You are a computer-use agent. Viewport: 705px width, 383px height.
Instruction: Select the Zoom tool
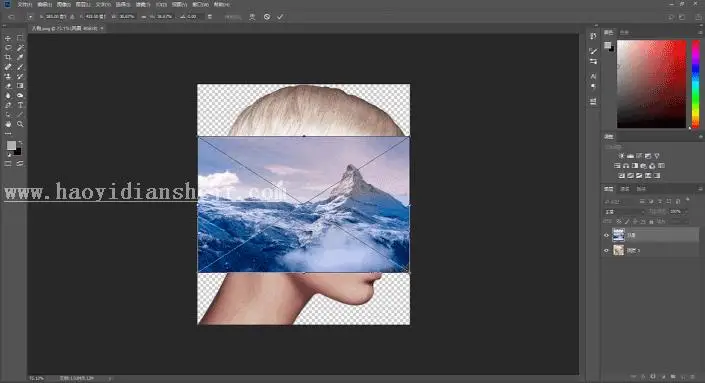click(20, 124)
